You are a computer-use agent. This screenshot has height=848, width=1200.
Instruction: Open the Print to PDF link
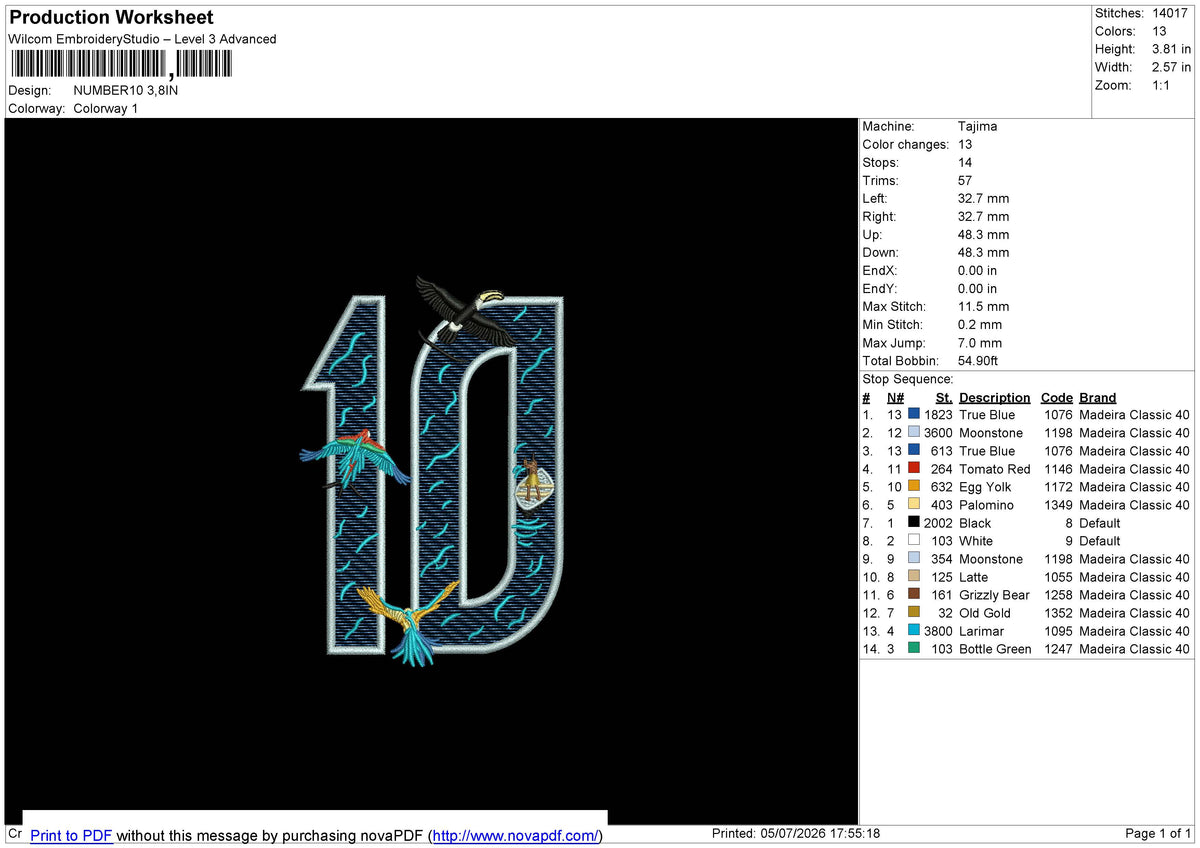71,836
